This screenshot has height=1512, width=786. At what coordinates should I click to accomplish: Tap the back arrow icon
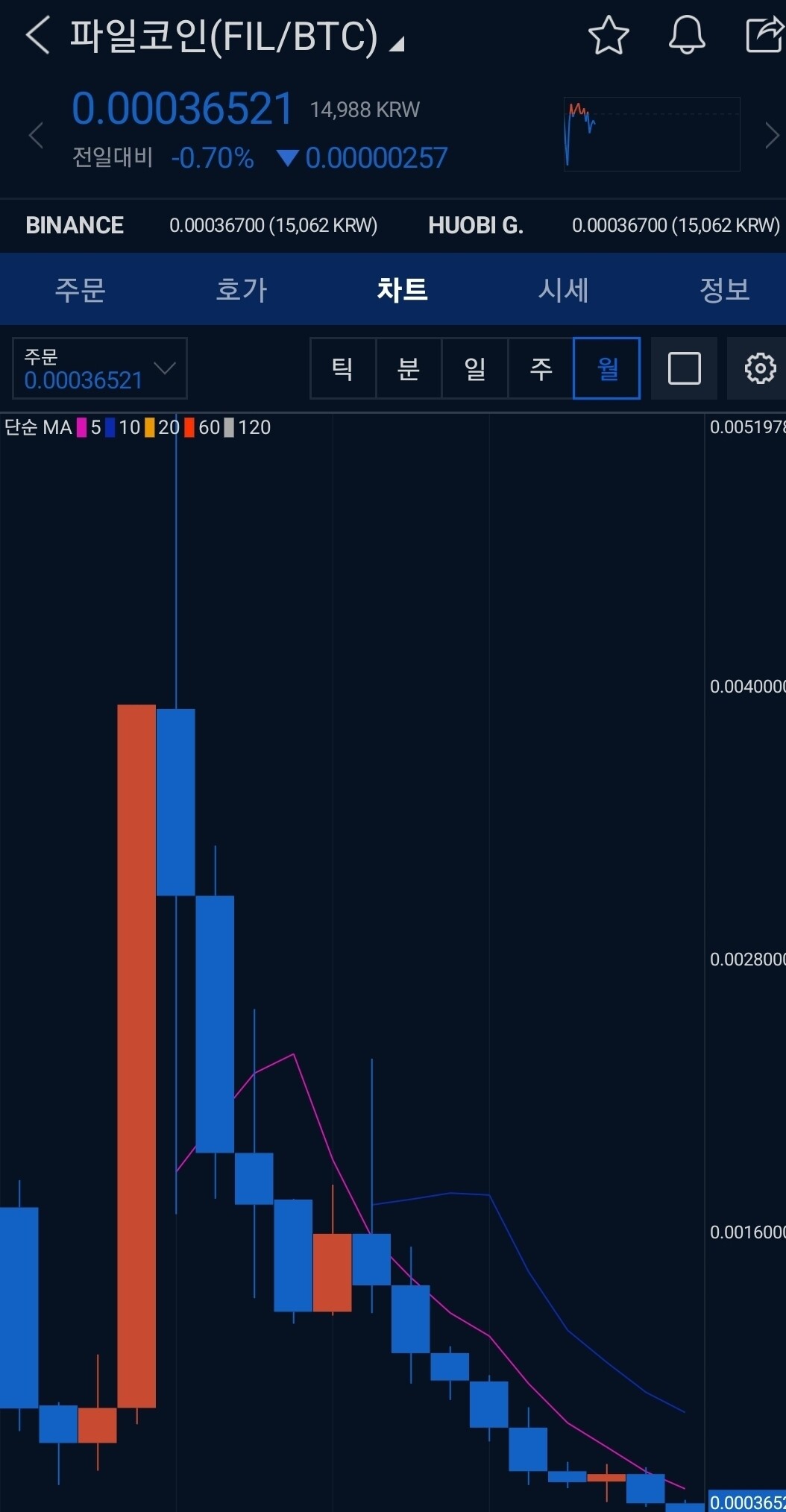click(x=37, y=35)
